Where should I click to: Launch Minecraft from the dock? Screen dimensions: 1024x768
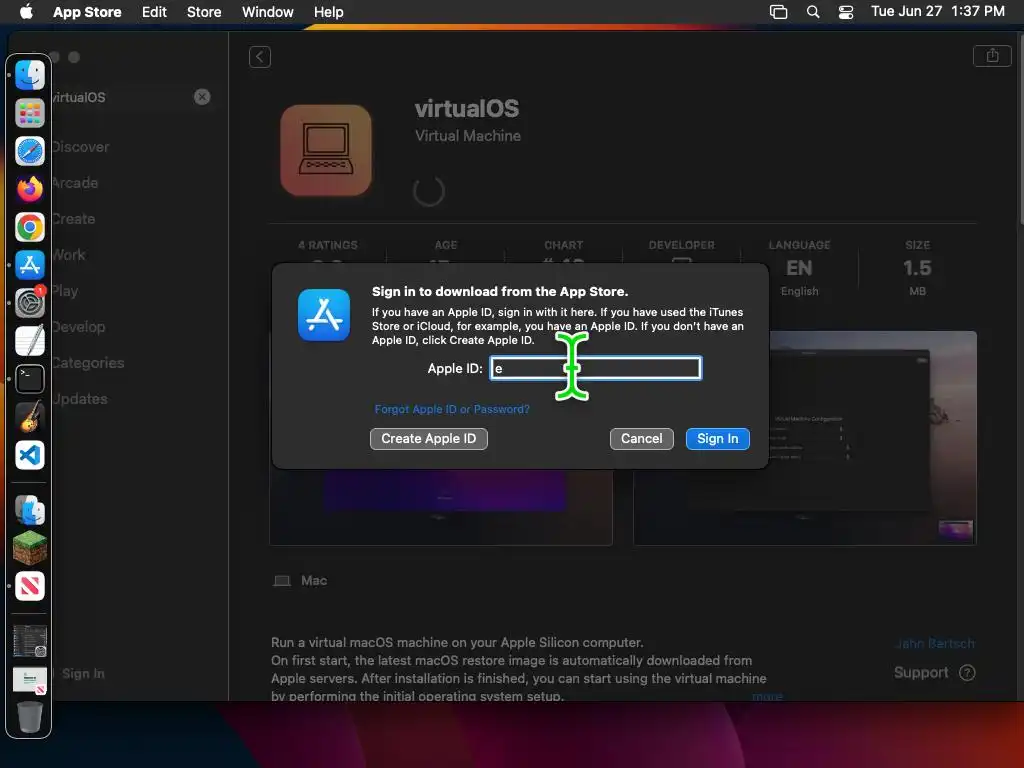30,548
